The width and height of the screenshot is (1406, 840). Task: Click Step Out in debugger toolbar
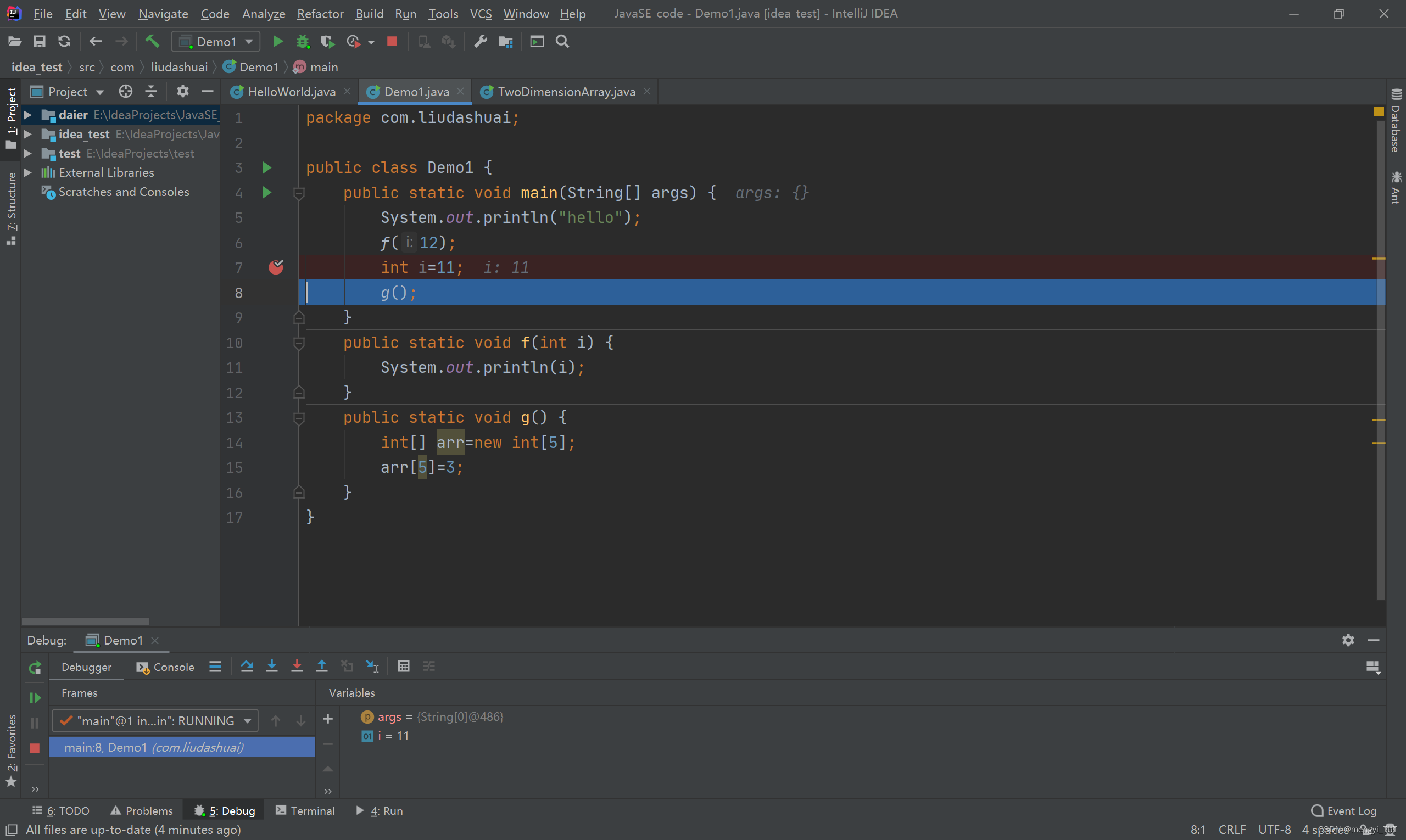[322, 666]
